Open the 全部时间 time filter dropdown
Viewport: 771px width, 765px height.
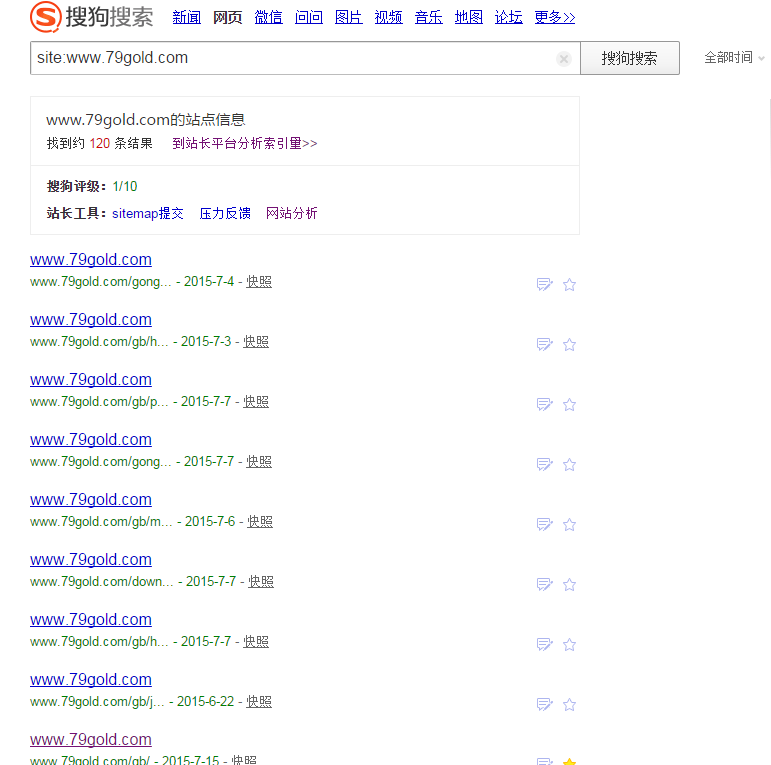click(x=734, y=58)
